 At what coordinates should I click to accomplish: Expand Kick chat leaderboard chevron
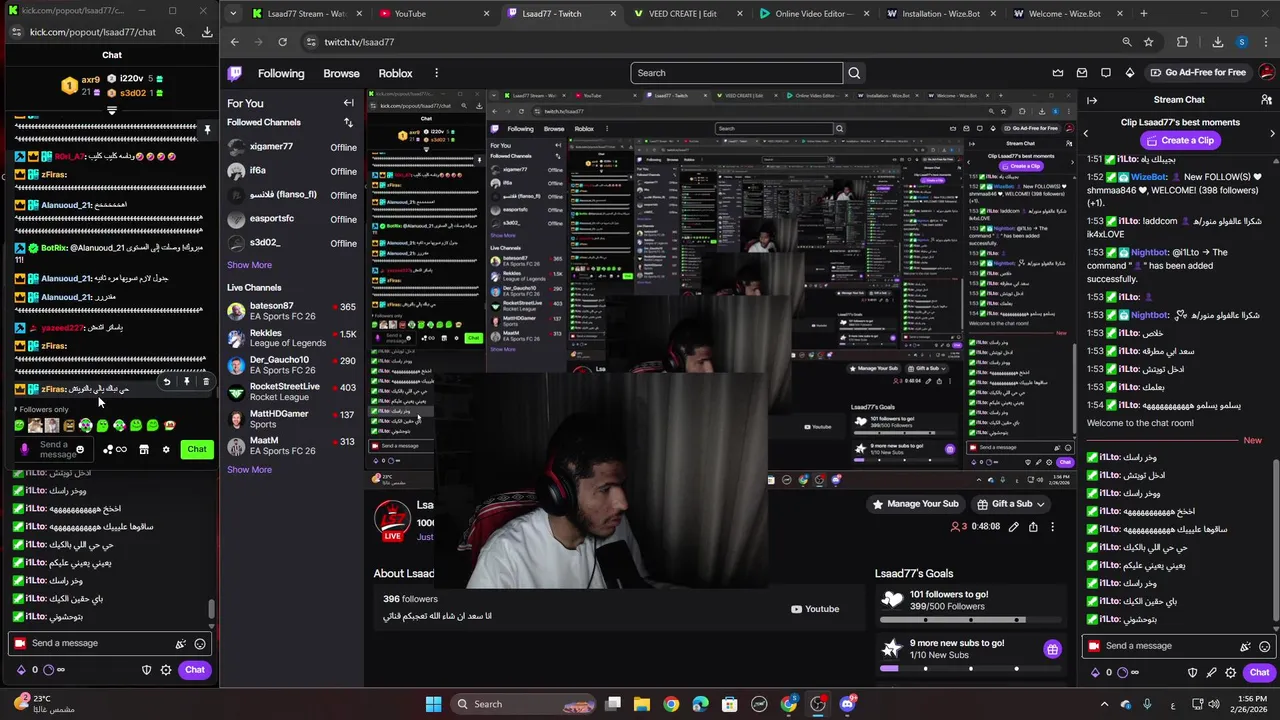click(x=112, y=110)
